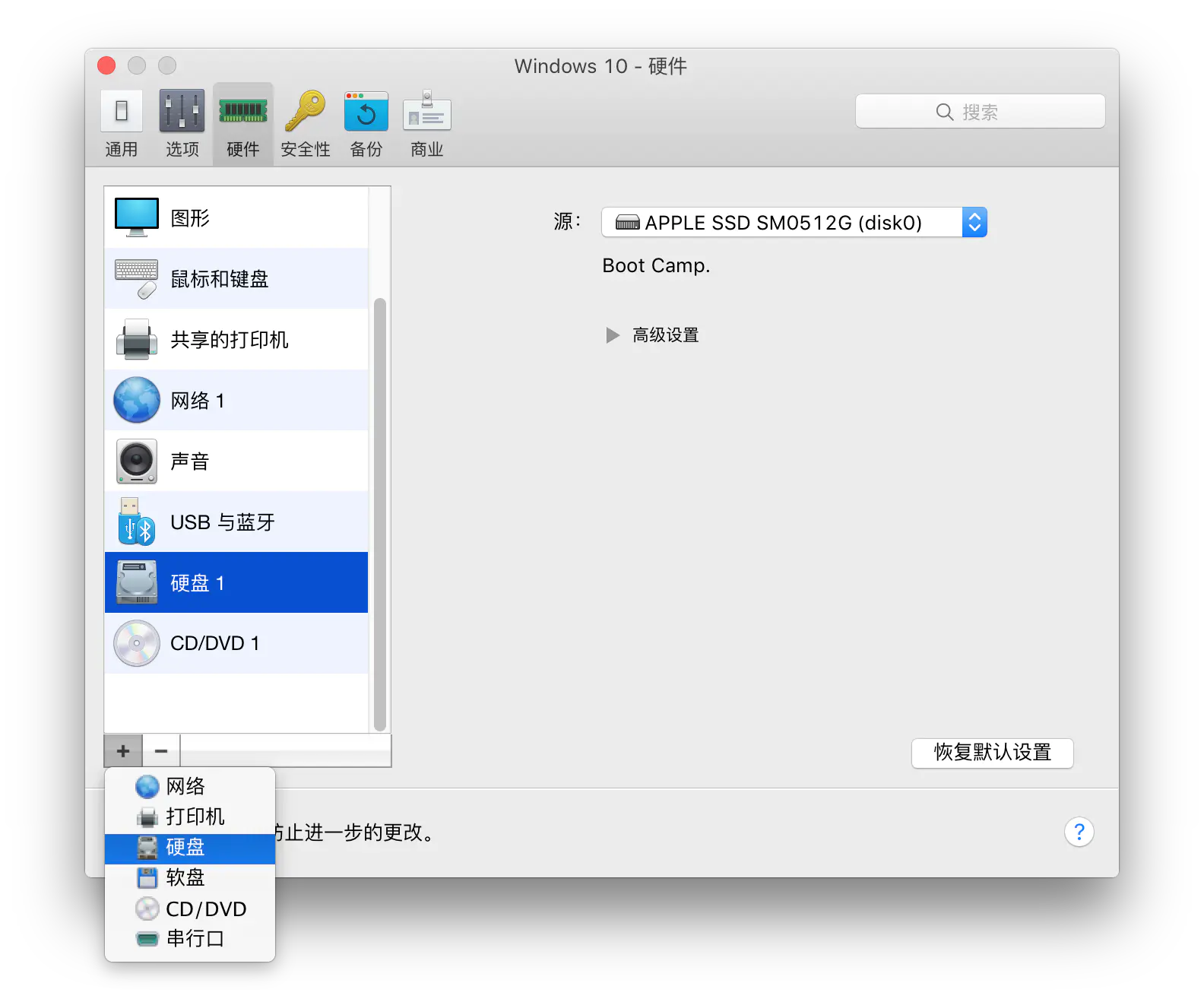1204x999 pixels.
Task: Choose 硬盘 from the add-device menu
Action: point(190,848)
